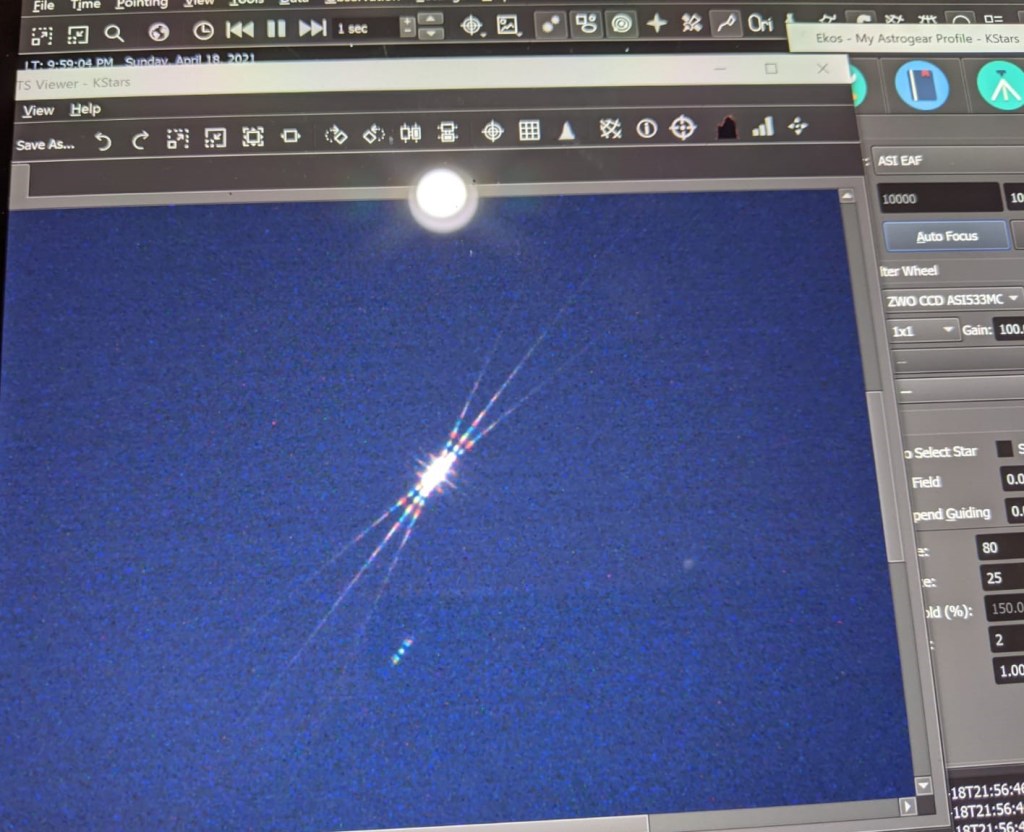
Task: Click Save As... in the FITS toolbar
Action: tap(45, 145)
